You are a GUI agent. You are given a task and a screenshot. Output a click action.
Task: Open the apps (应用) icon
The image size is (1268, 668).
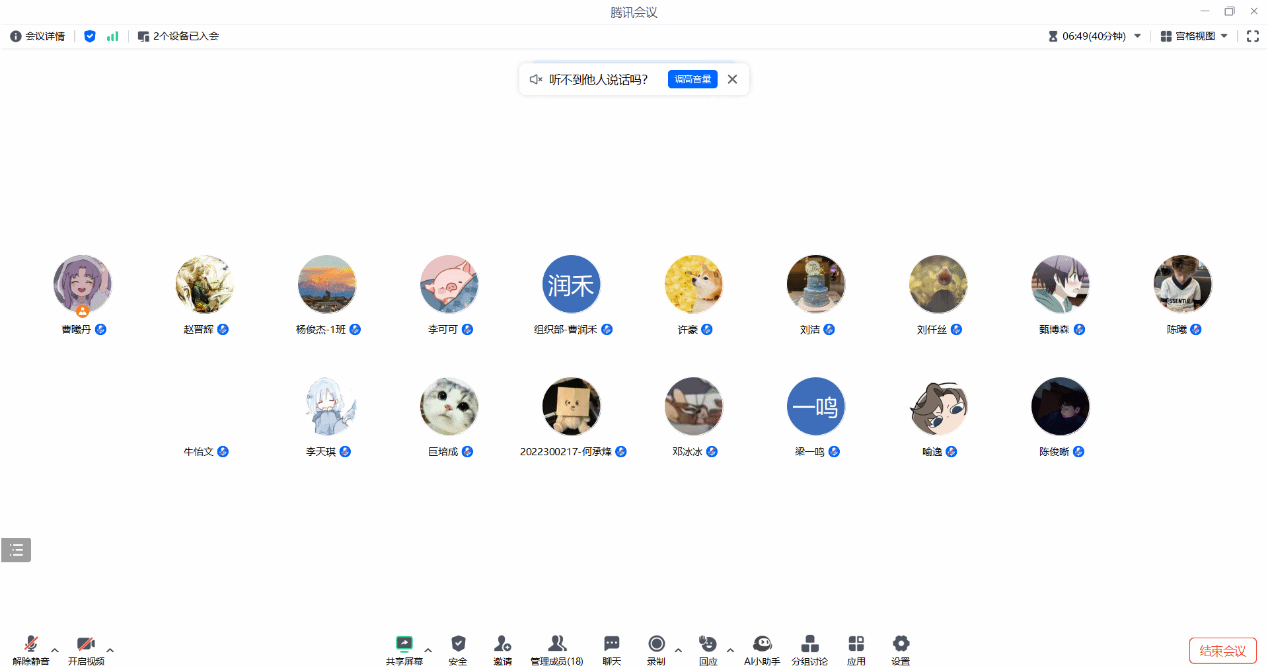tap(856, 645)
